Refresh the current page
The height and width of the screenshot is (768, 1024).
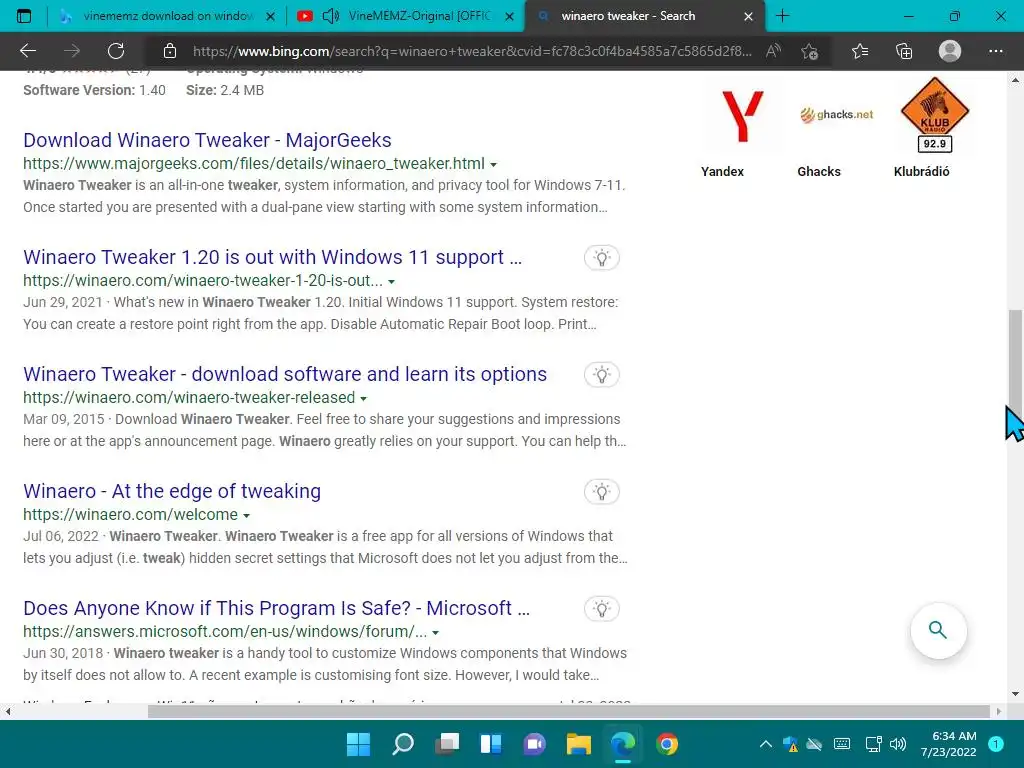tap(116, 51)
